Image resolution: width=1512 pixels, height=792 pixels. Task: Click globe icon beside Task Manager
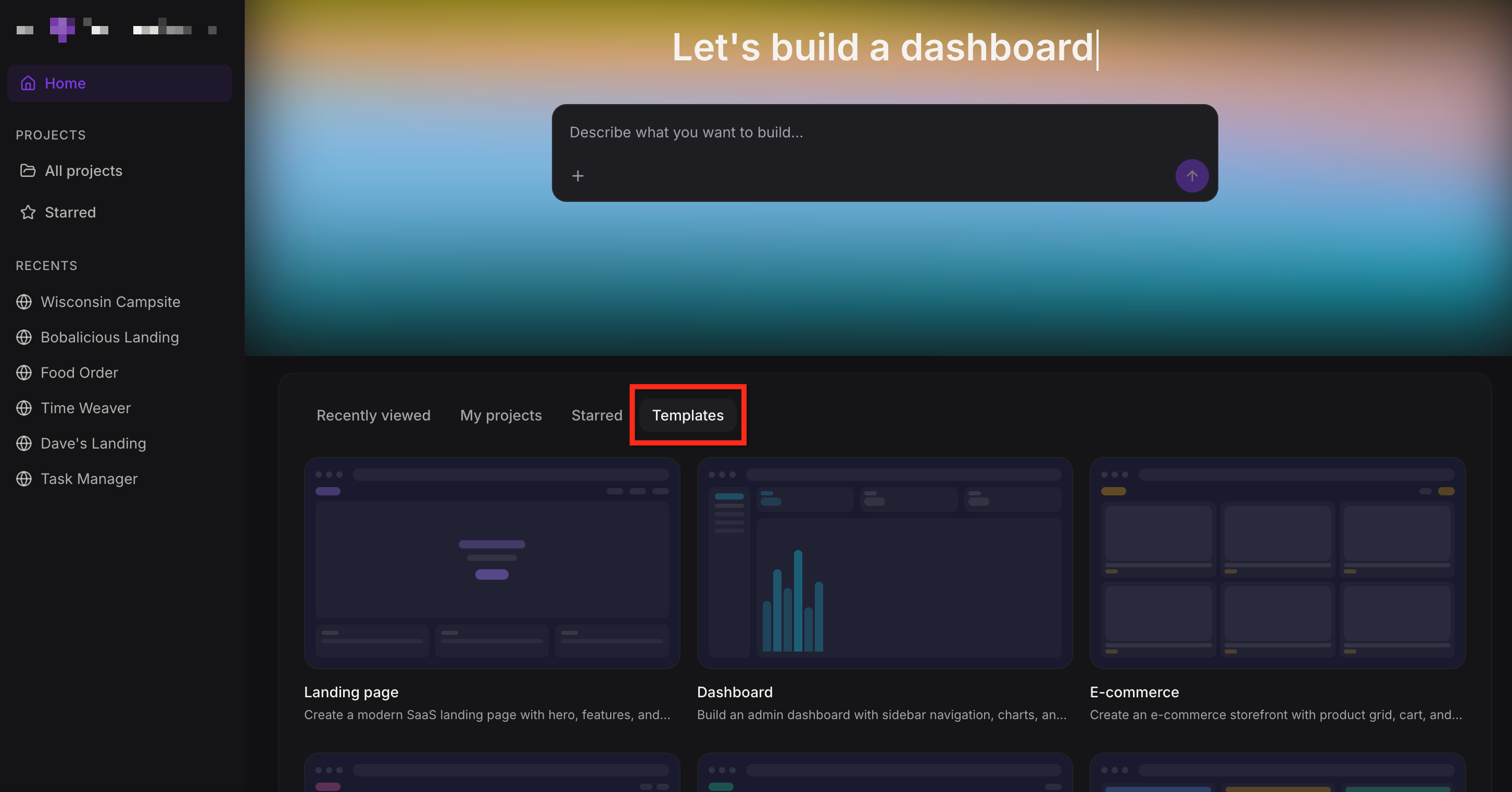pyautogui.click(x=24, y=479)
